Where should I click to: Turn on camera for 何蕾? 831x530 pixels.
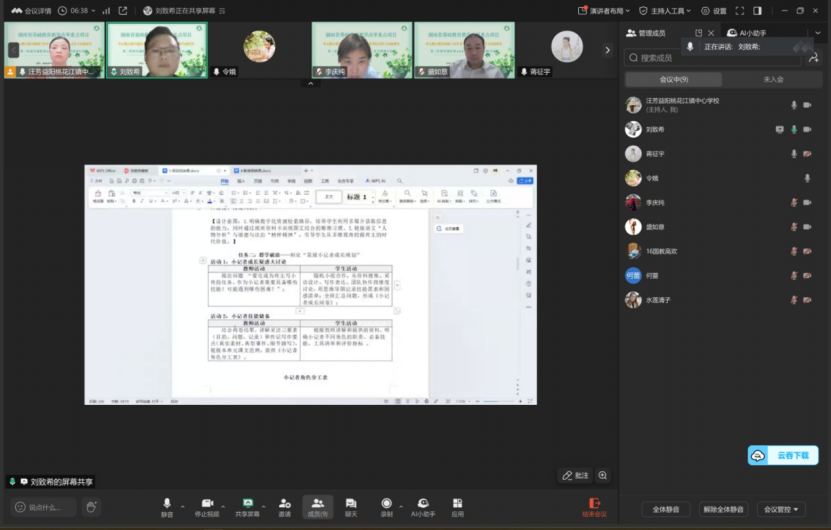pos(807,276)
